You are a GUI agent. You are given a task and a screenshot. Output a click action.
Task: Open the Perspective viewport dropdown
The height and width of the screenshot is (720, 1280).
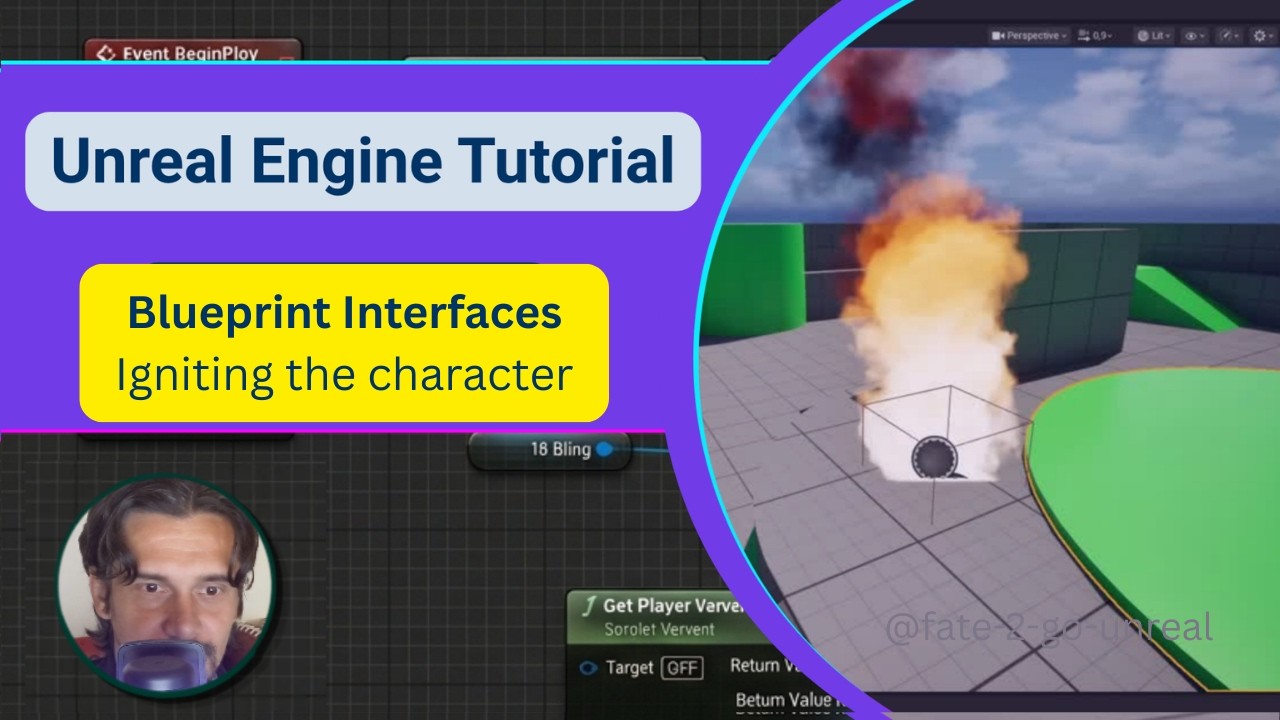tap(1028, 35)
